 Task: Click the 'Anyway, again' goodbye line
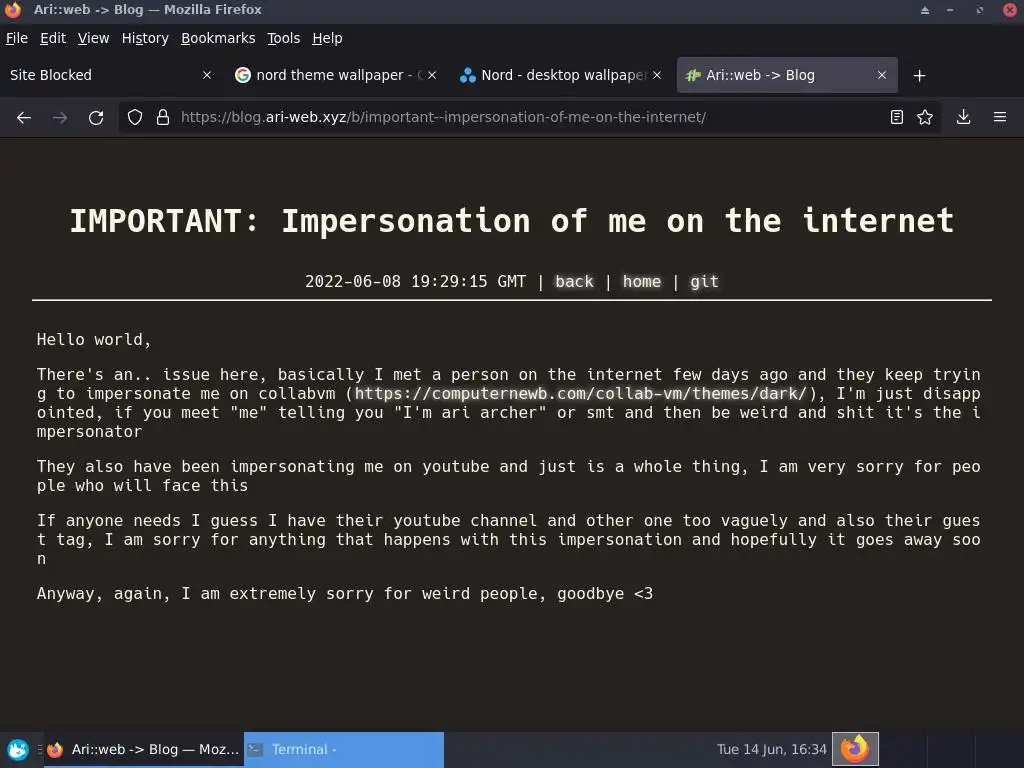pyautogui.click(x=345, y=594)
